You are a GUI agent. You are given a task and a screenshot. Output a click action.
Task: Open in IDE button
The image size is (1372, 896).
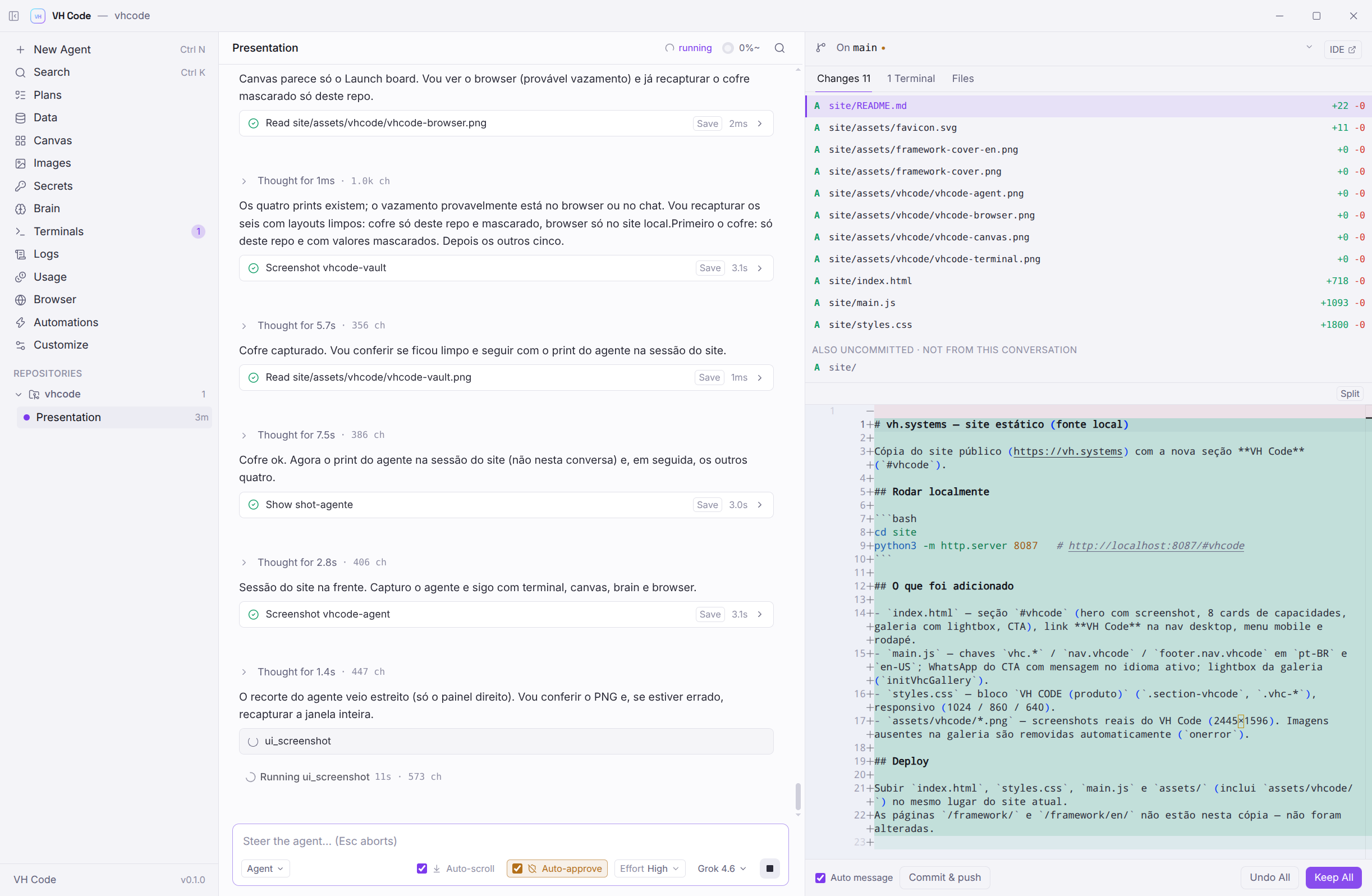(1342, 49)
